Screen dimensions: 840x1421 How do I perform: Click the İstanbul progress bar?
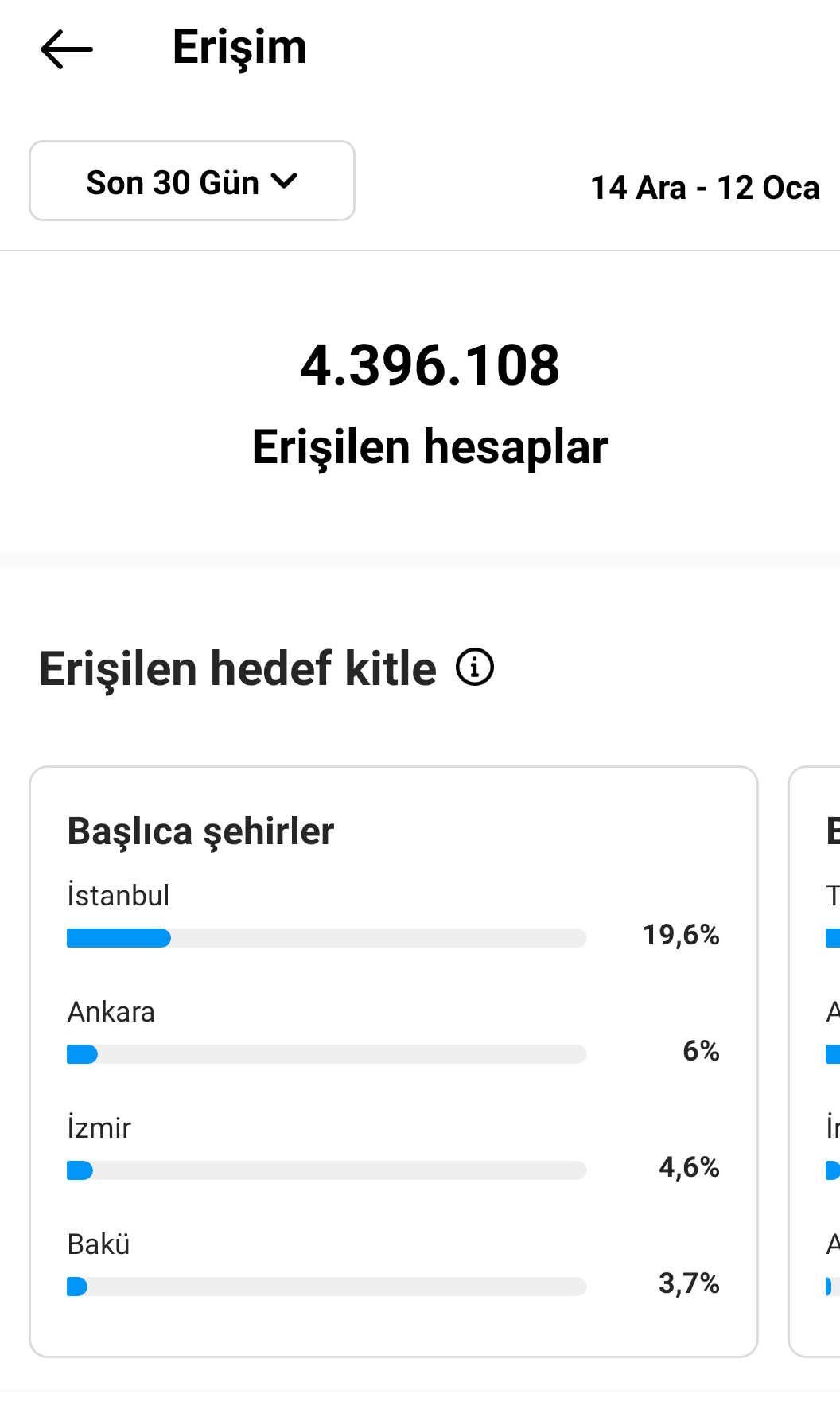coord(327,938)
